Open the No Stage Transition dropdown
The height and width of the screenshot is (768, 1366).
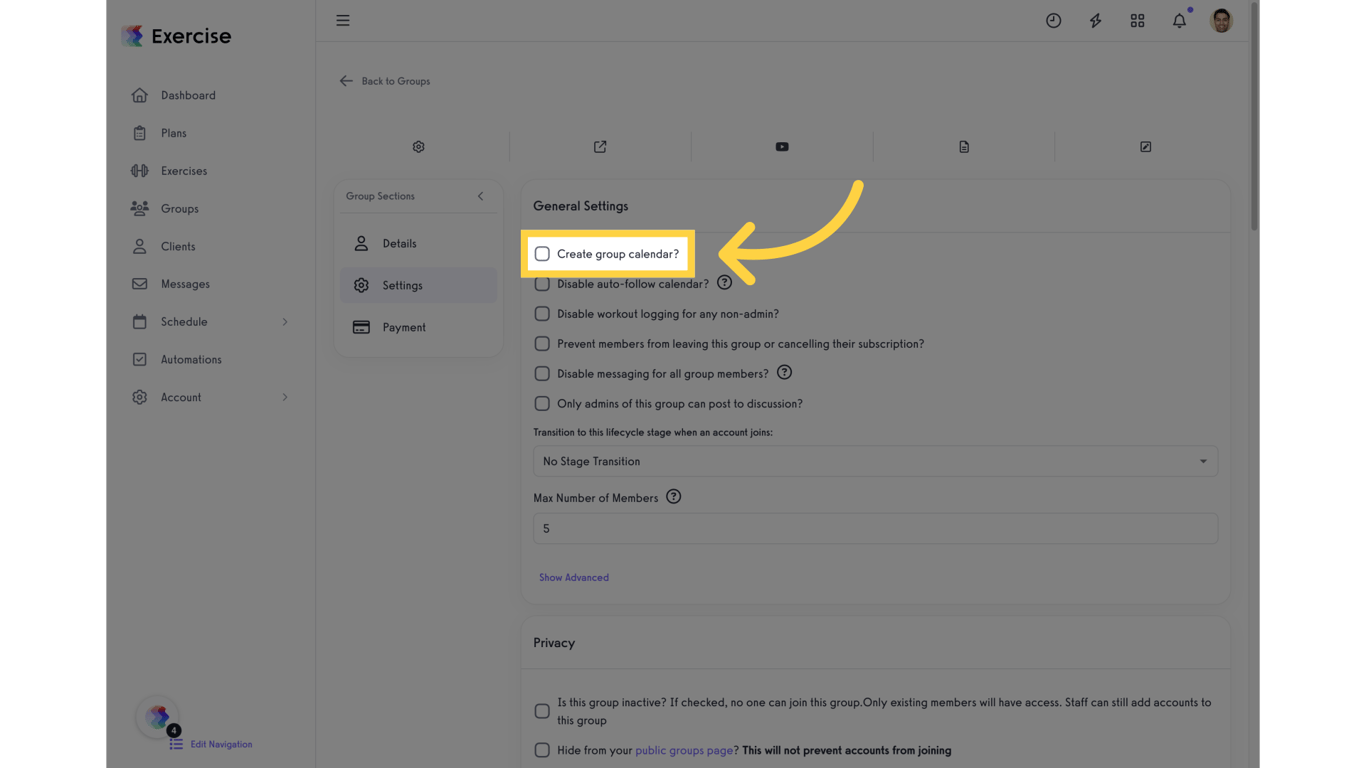[x=875, y=461]
